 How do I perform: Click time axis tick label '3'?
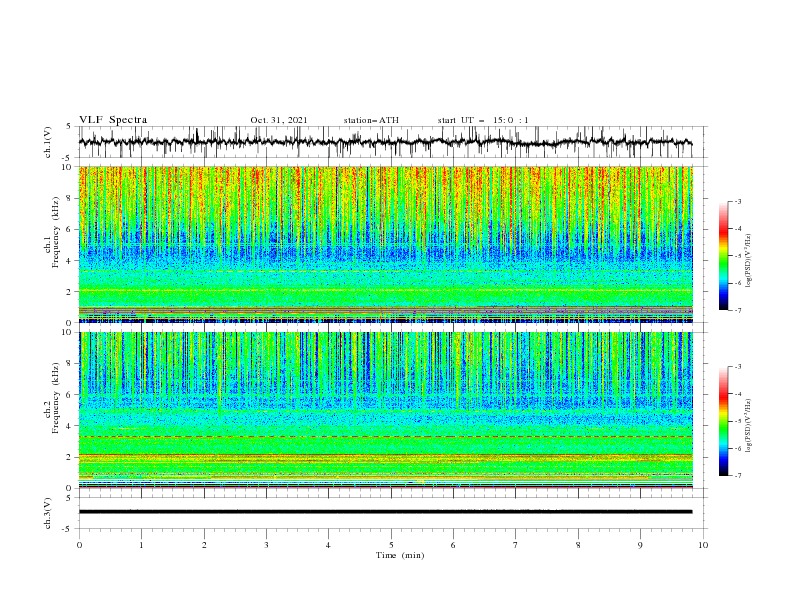(266, 545)
